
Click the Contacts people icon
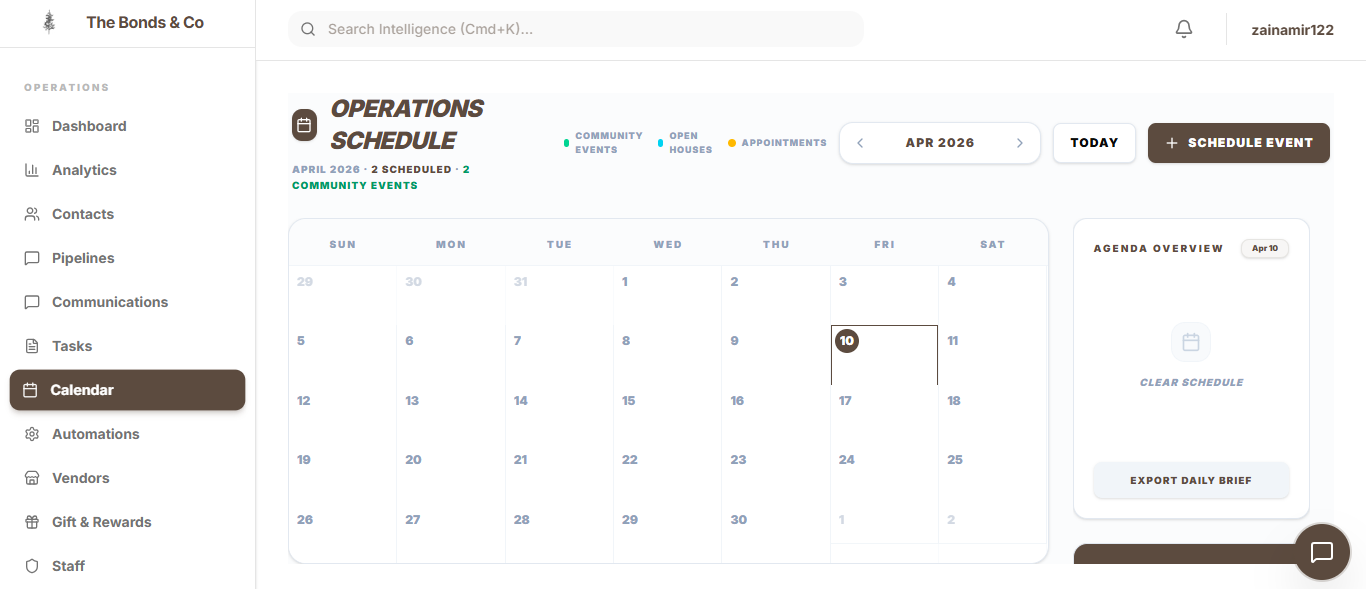pyautogui.click(x=32, y=214)
